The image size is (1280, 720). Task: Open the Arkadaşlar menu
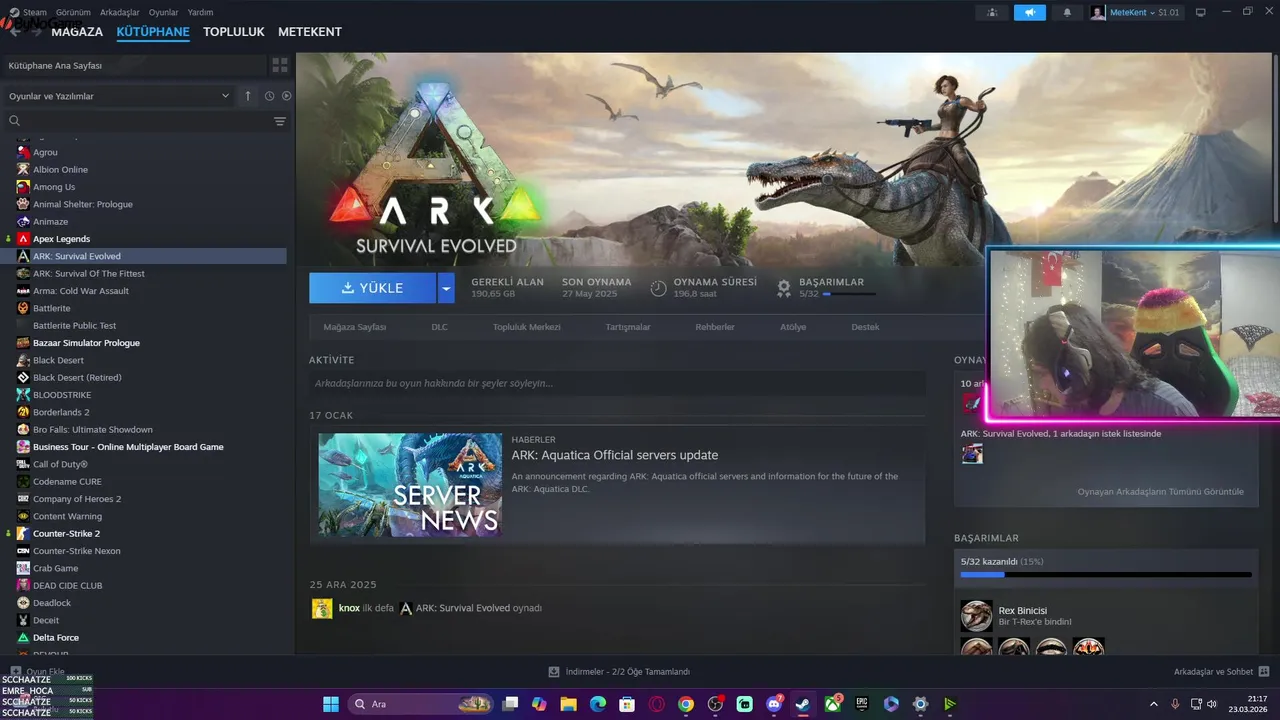pyautogui.click(x=120, y=12)
